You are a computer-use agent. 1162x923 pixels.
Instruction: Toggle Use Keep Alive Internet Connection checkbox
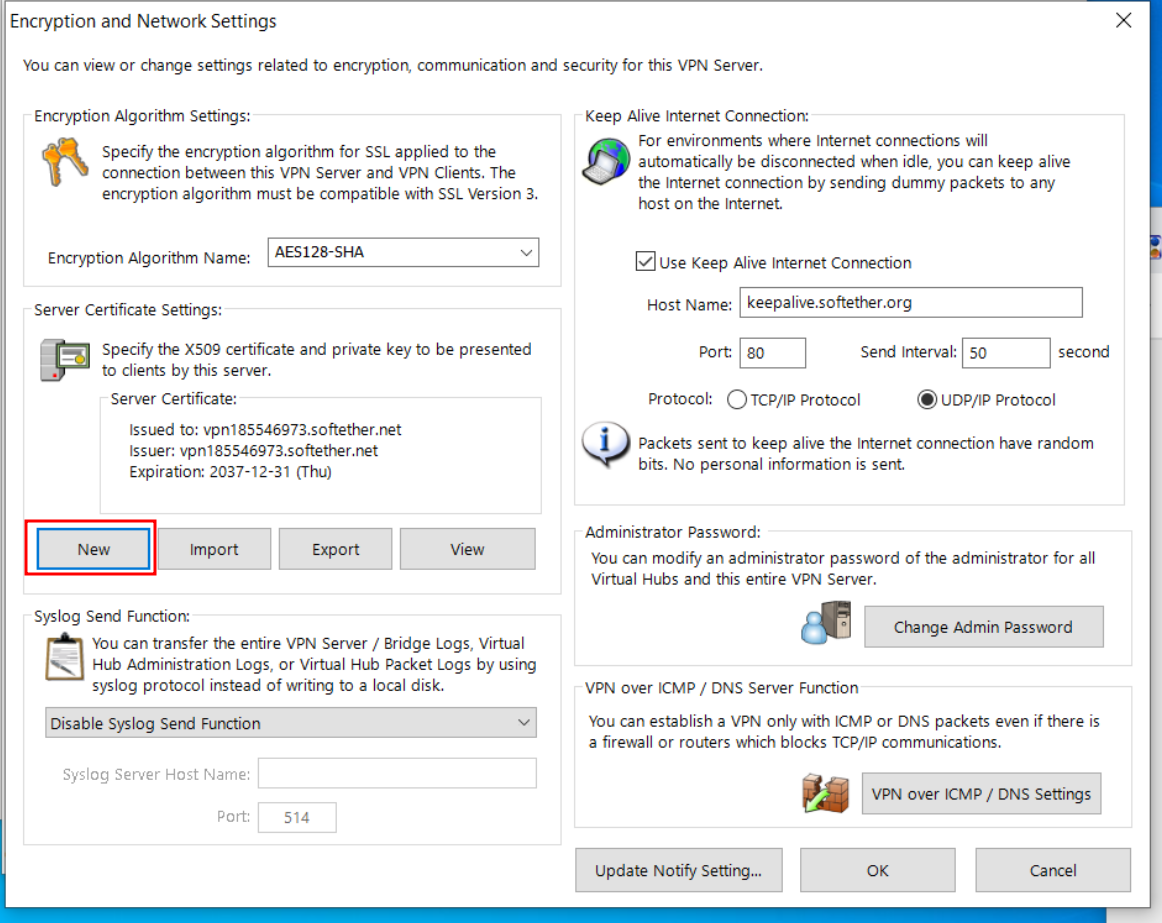(646, 263)
